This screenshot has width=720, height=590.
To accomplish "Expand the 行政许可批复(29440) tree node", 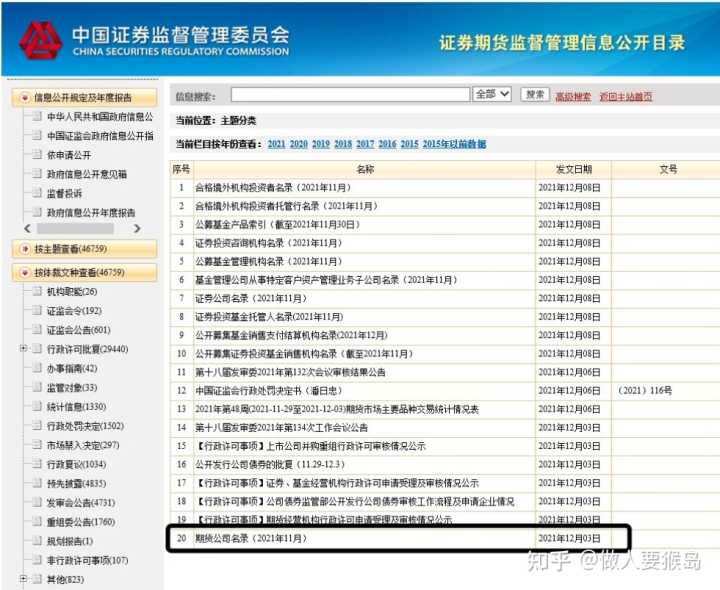I will [x=23, y=349].
